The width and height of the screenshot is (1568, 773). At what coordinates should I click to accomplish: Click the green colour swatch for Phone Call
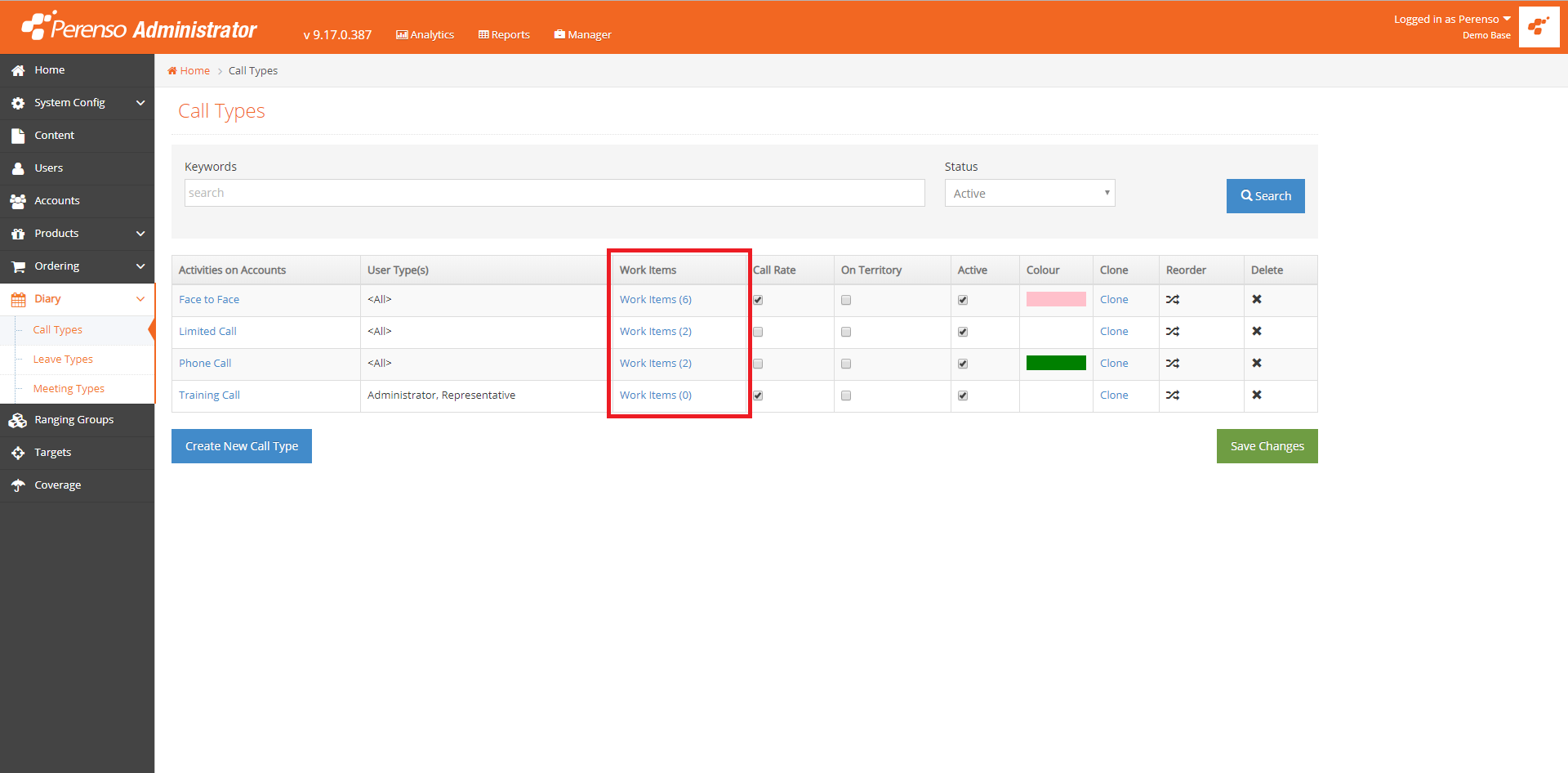pyautogui.click(x=1056, y=363)
